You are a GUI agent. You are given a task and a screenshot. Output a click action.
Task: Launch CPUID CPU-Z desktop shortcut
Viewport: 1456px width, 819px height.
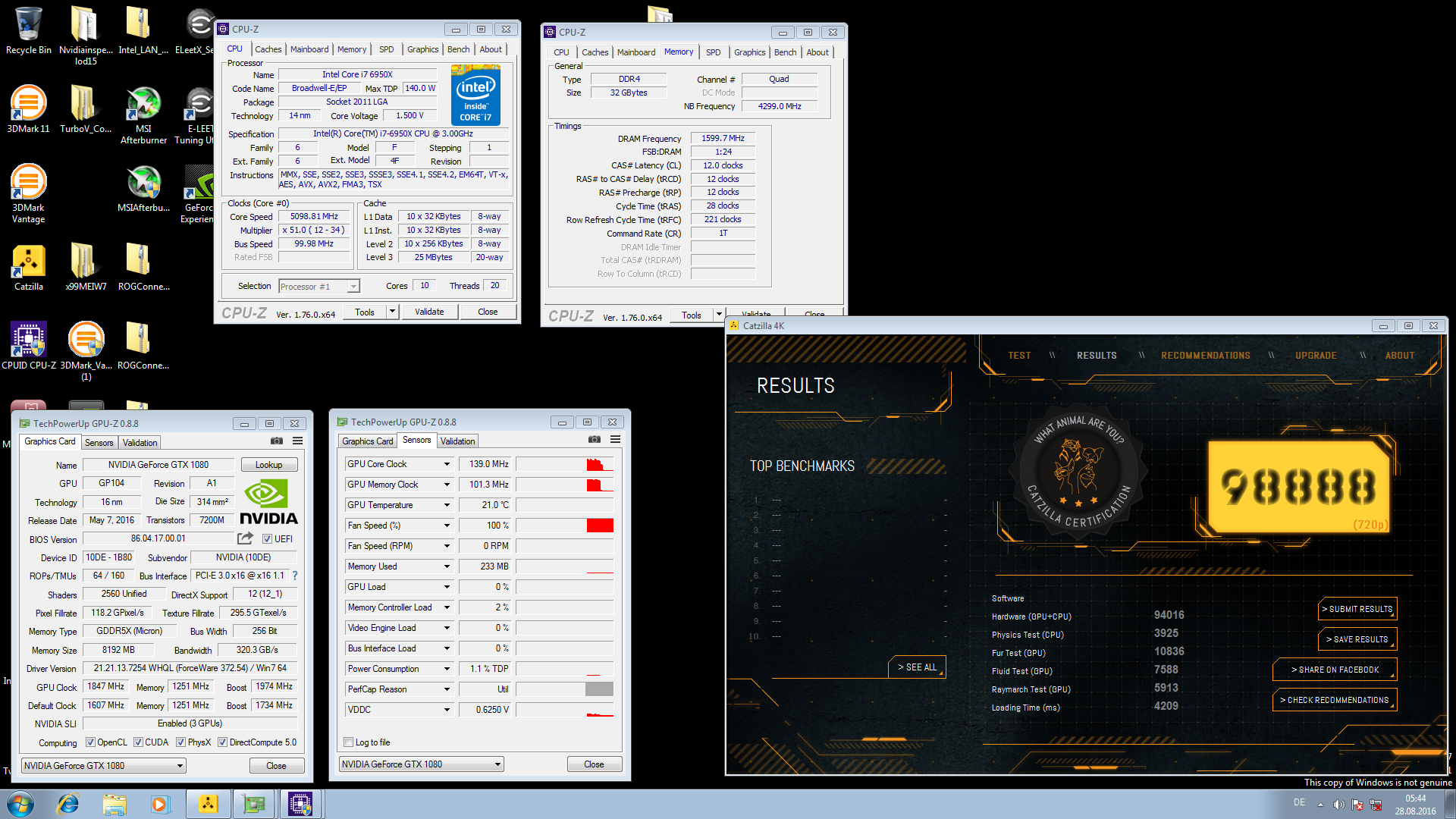click(x=28, y=345)
